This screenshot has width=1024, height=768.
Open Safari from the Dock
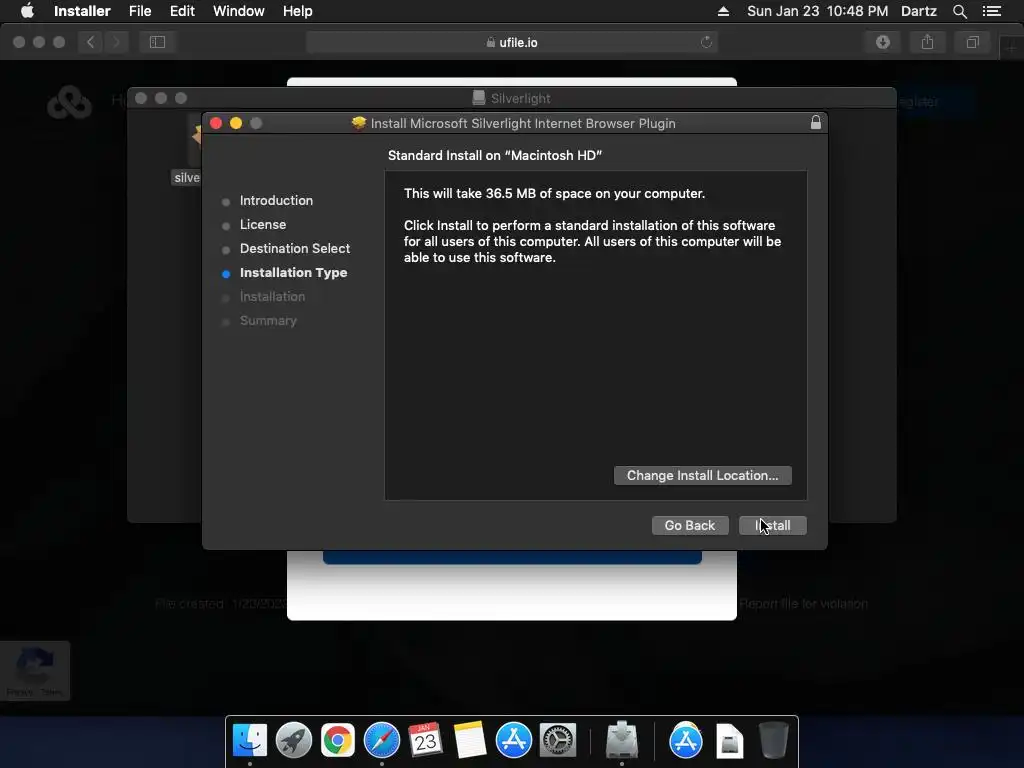[x=381, y=741]
